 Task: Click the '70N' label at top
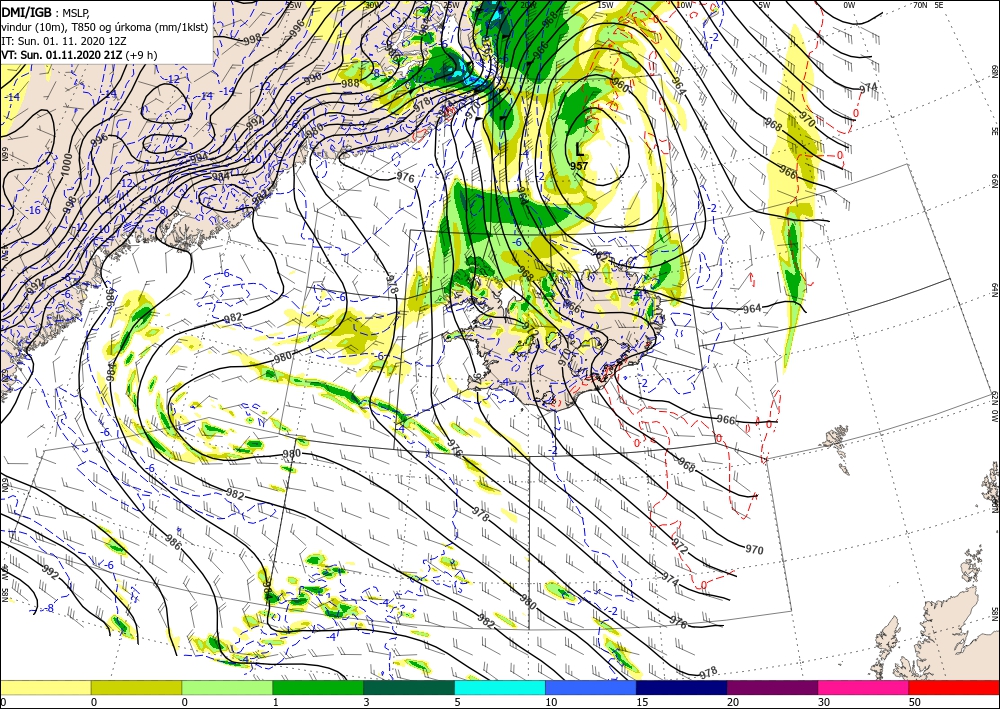tap(920, 5)
